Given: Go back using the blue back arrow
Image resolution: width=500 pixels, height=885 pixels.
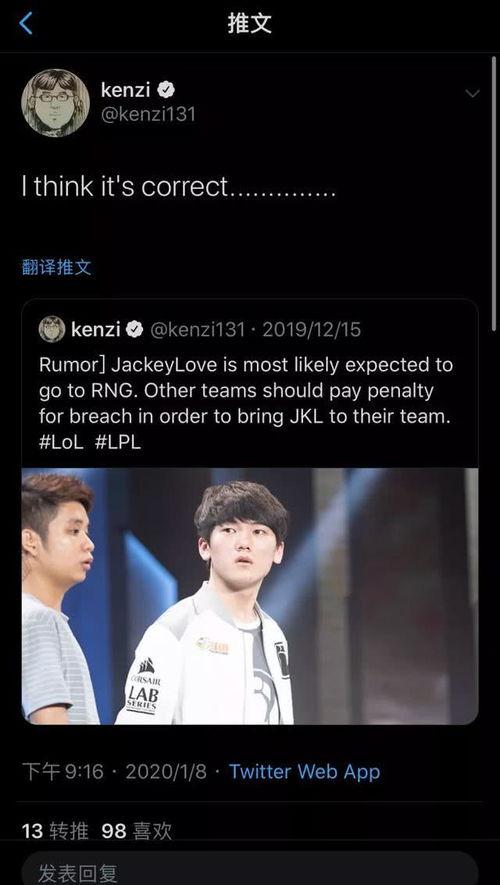Looking at the screenshot, I should click(x=26, y=24).
